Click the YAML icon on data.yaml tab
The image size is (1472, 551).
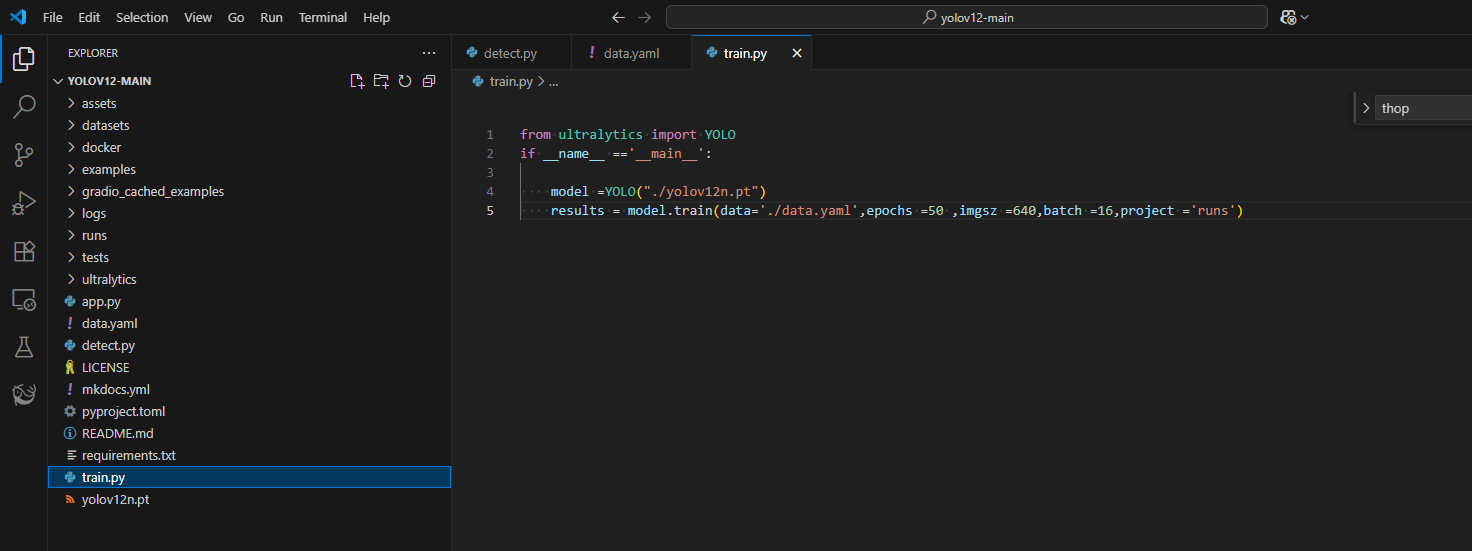pyautogui.click(x=591, y=53)
